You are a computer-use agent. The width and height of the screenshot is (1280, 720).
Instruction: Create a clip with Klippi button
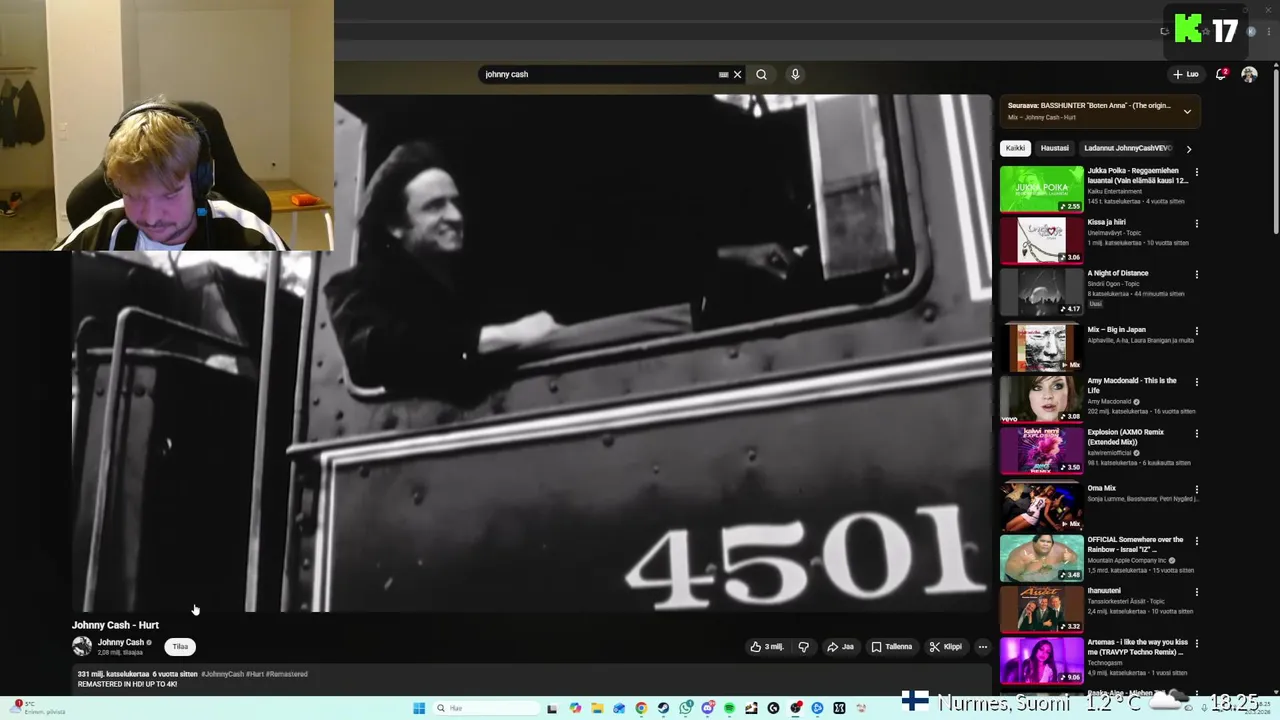point(946,647)
